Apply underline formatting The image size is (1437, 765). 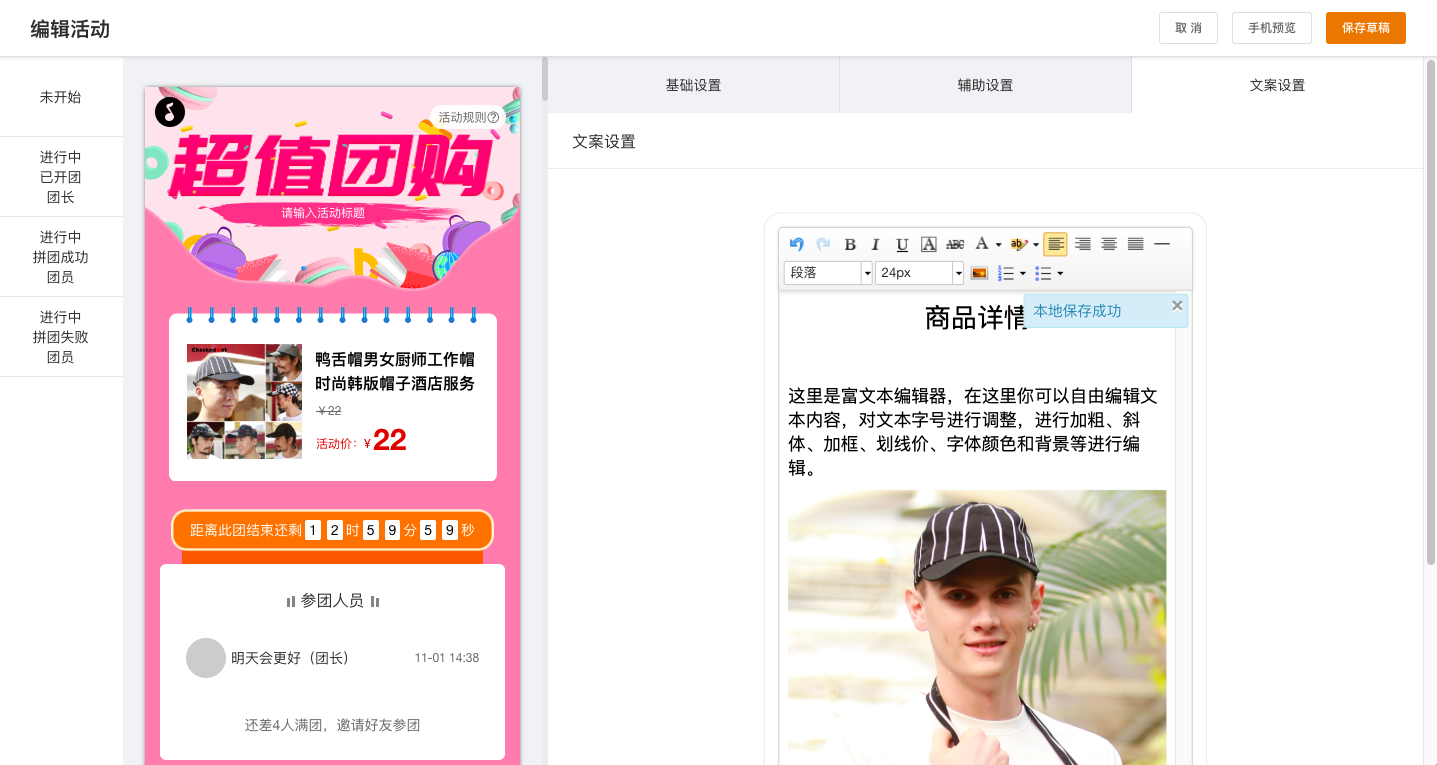[x=902, y=244]
